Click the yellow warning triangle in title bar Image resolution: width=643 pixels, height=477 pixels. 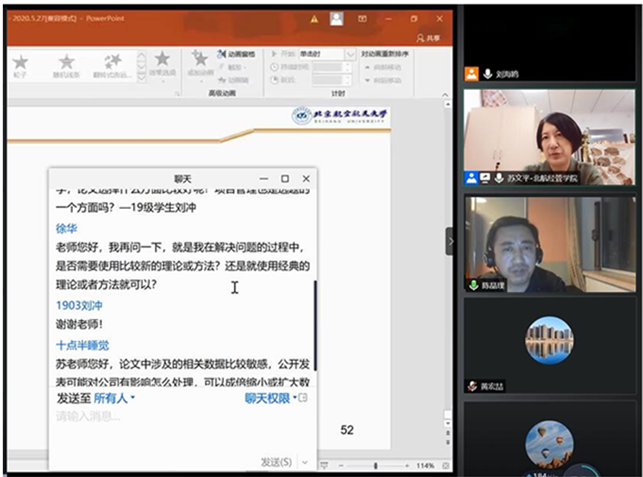point(314,18)
